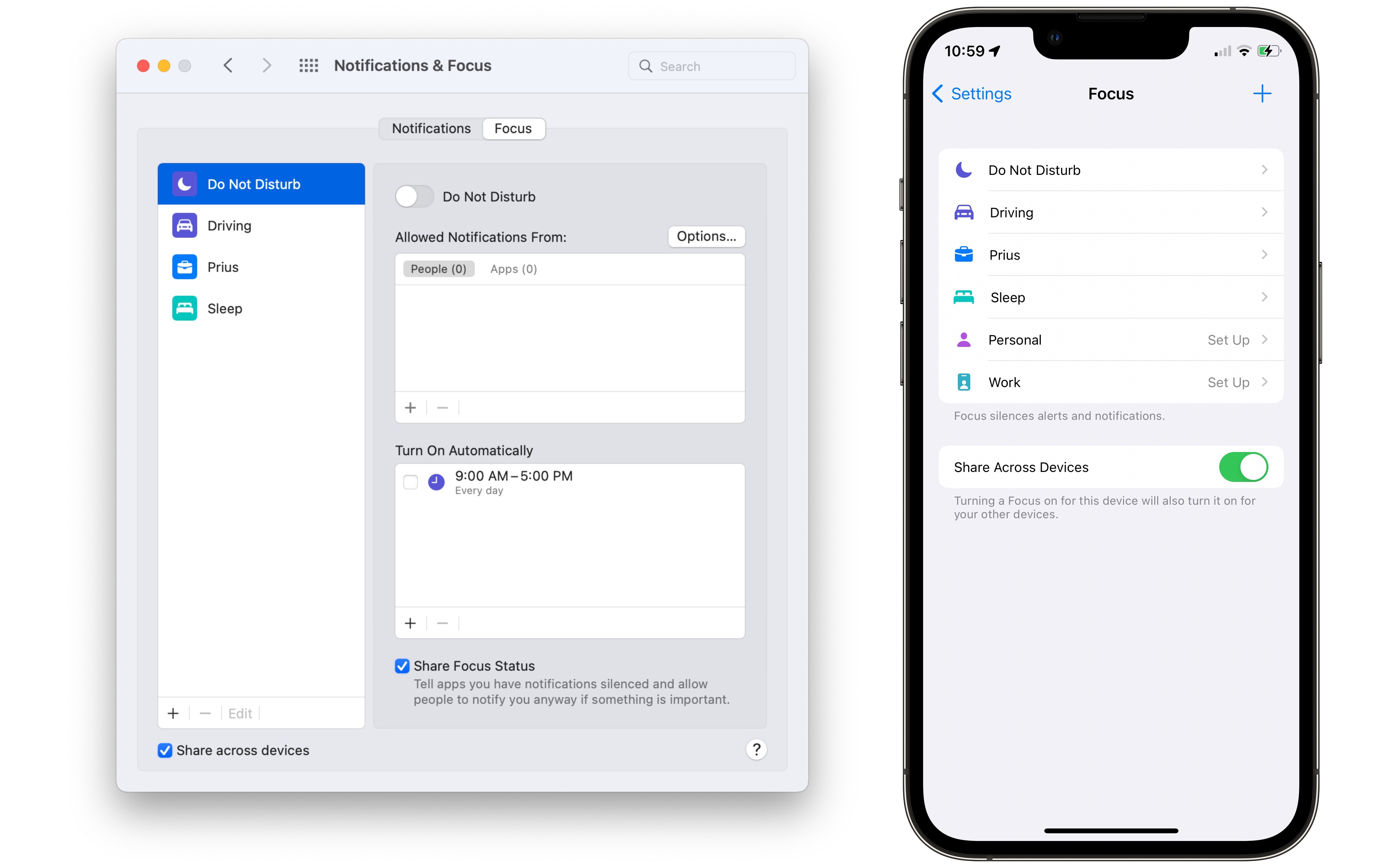Add an allowed person with plus button
This screenshot has width=1389, height=868.
click(x=410, y=408)
